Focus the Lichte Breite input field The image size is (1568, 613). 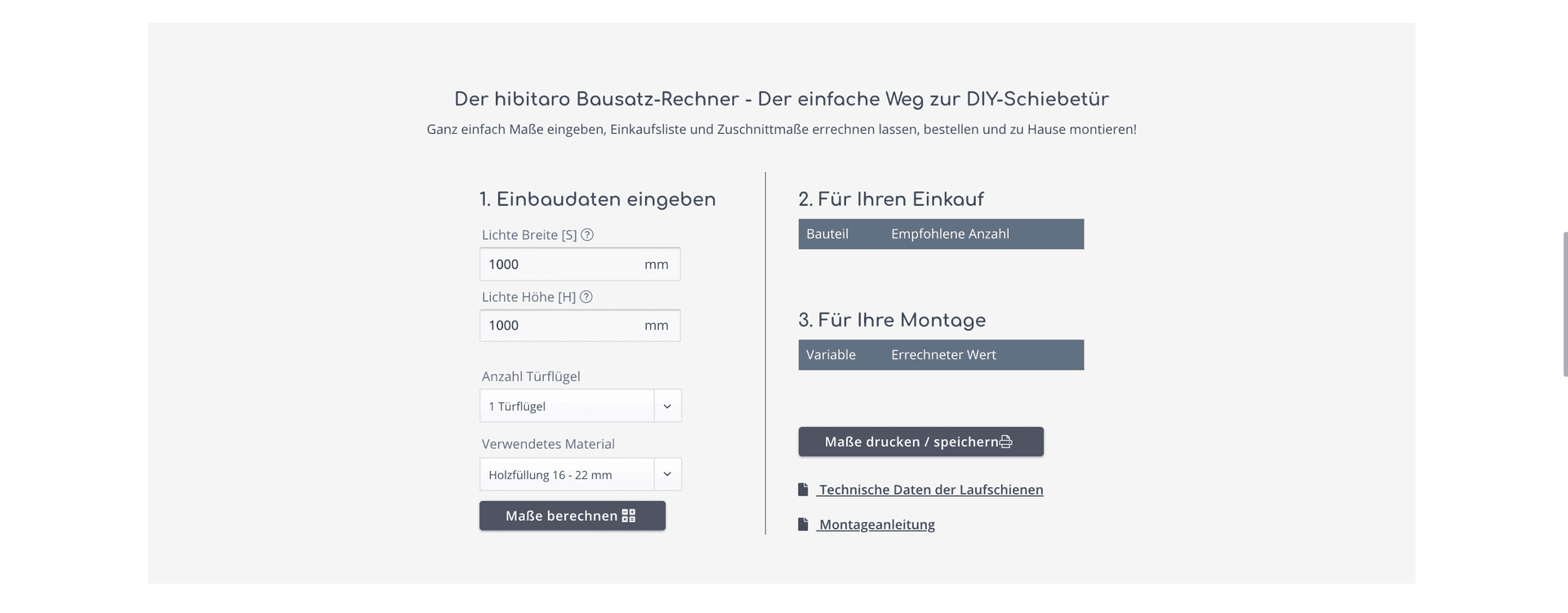point(559,264)
